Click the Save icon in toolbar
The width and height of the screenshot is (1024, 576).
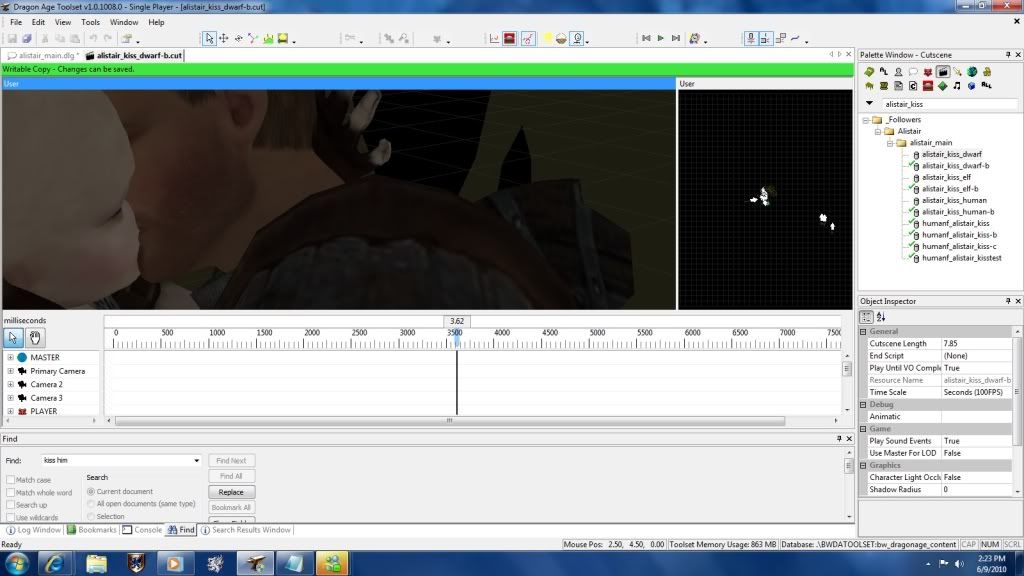click(12, 39)
